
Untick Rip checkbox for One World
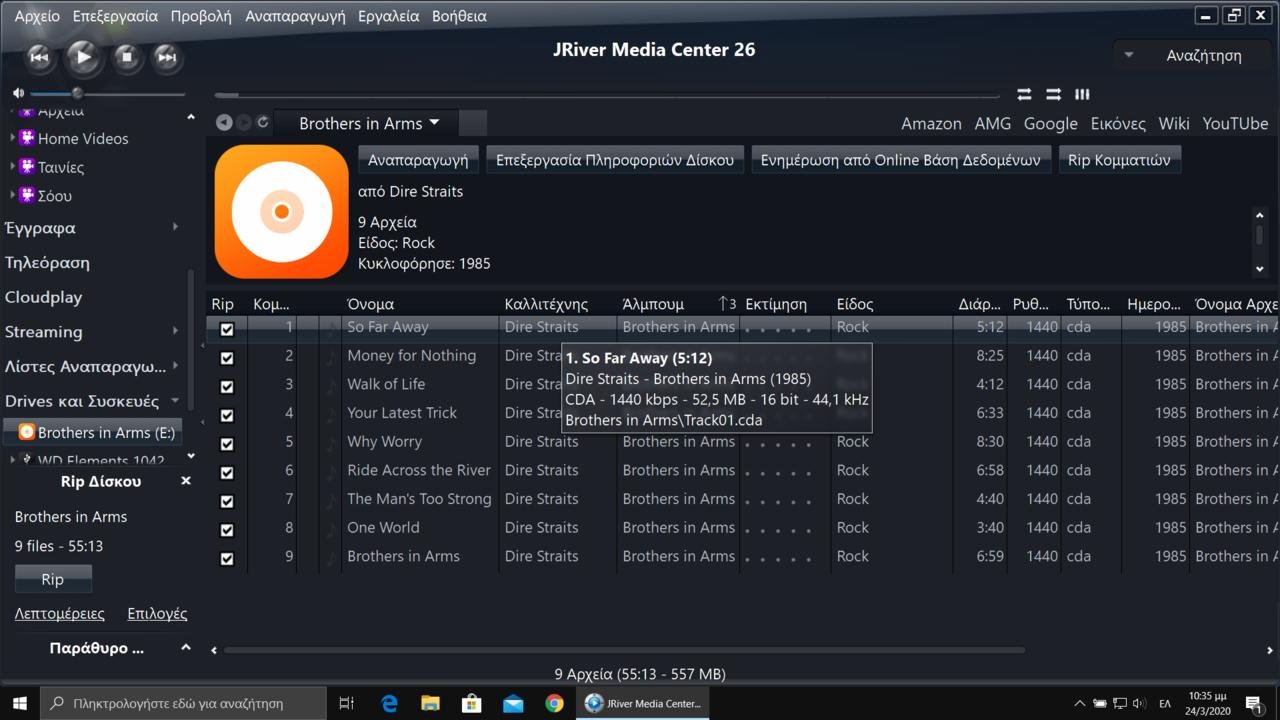[x=227, y=529]
